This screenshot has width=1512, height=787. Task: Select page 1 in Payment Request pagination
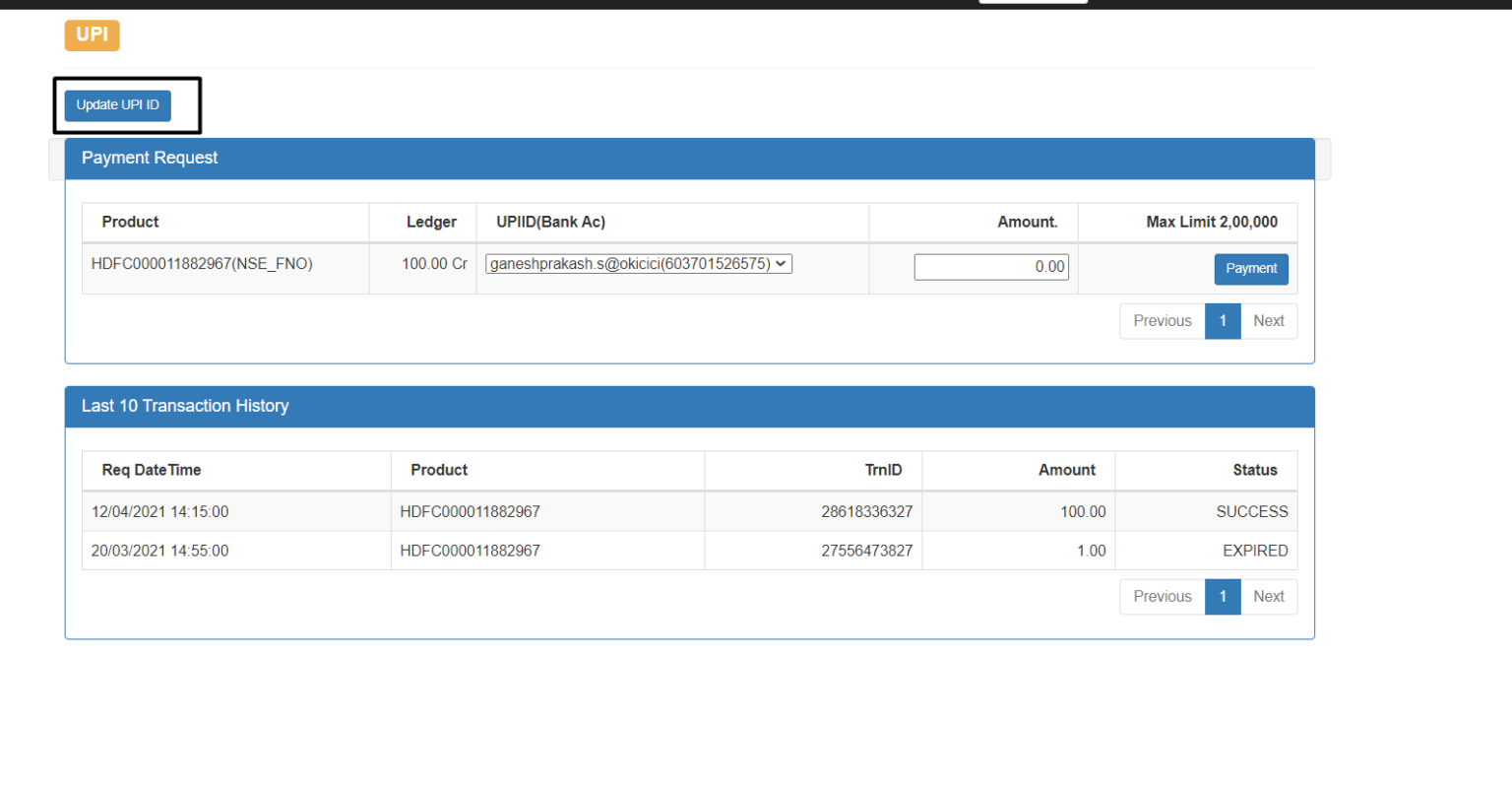click(1223, 320)
